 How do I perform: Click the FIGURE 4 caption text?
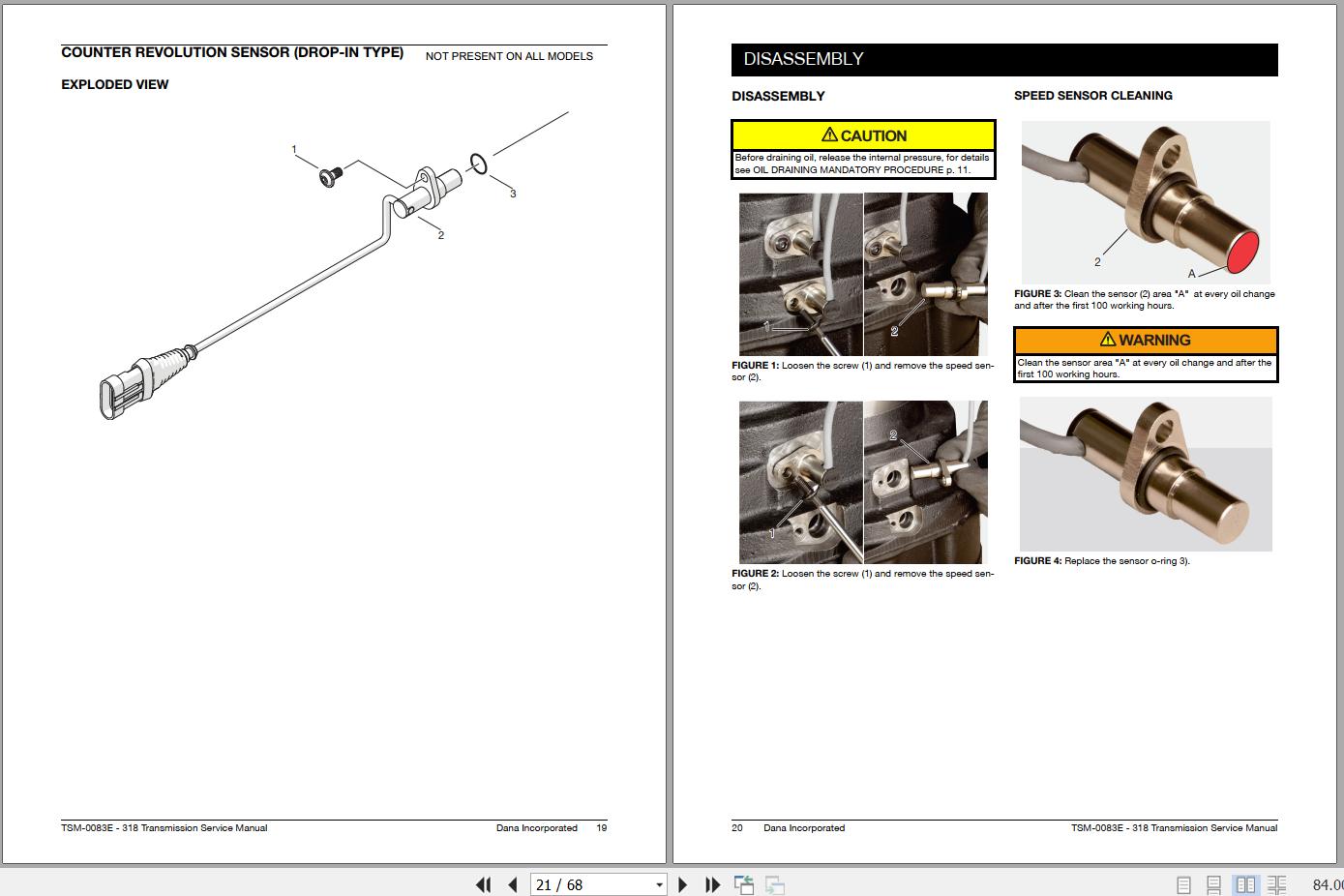click(x=1102, y=561)
